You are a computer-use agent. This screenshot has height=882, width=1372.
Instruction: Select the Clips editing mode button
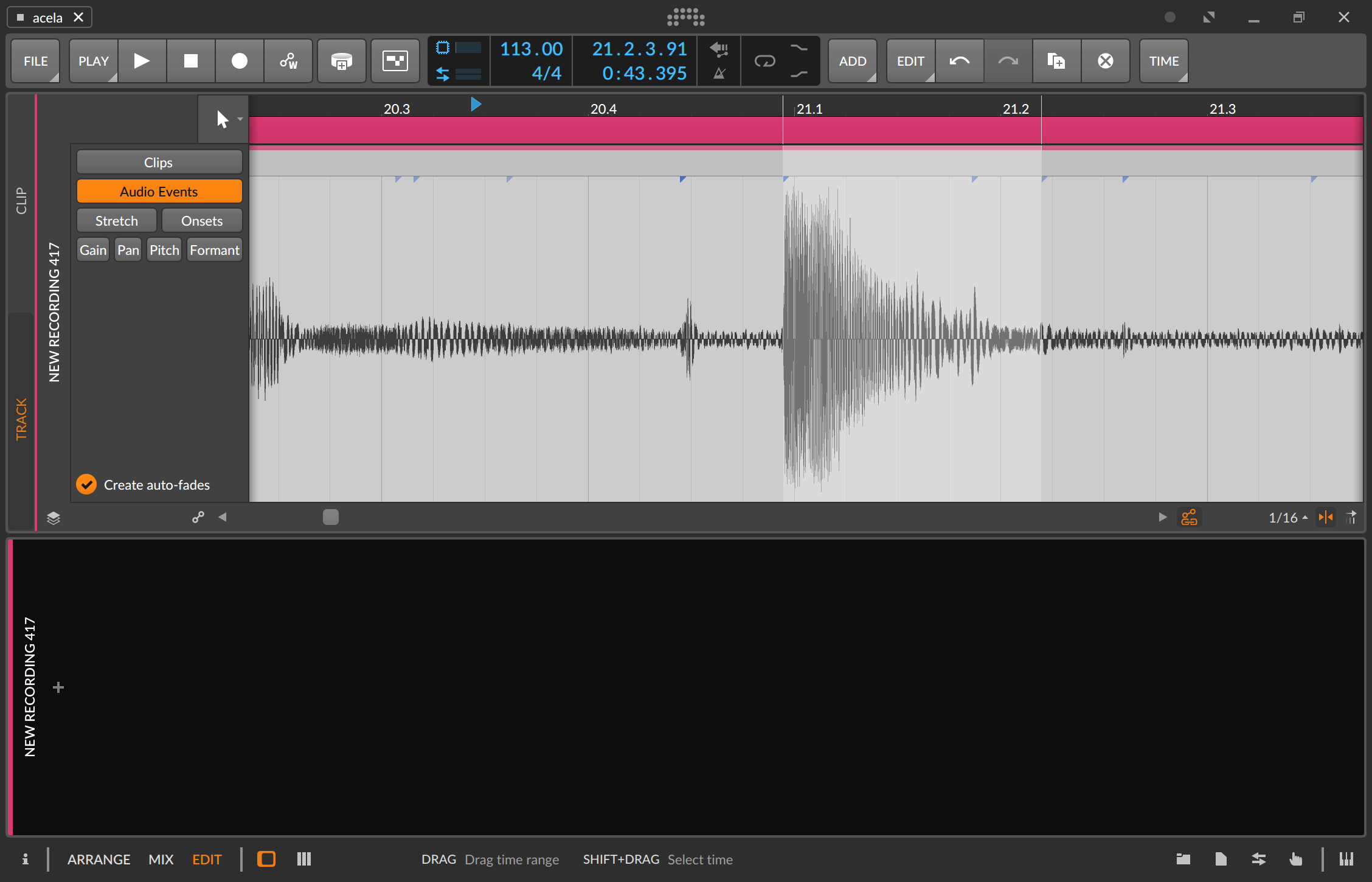159,162
